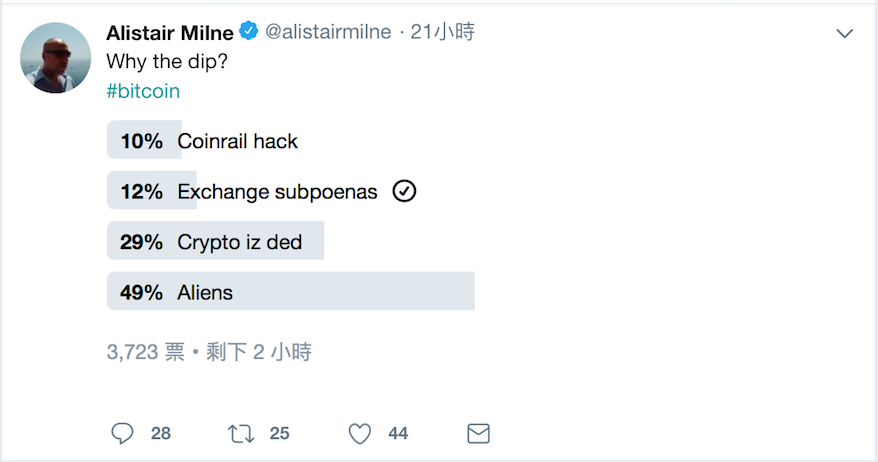Click the 3,723 votes count text
Viewport: 878px width, 462px height.
145,352
